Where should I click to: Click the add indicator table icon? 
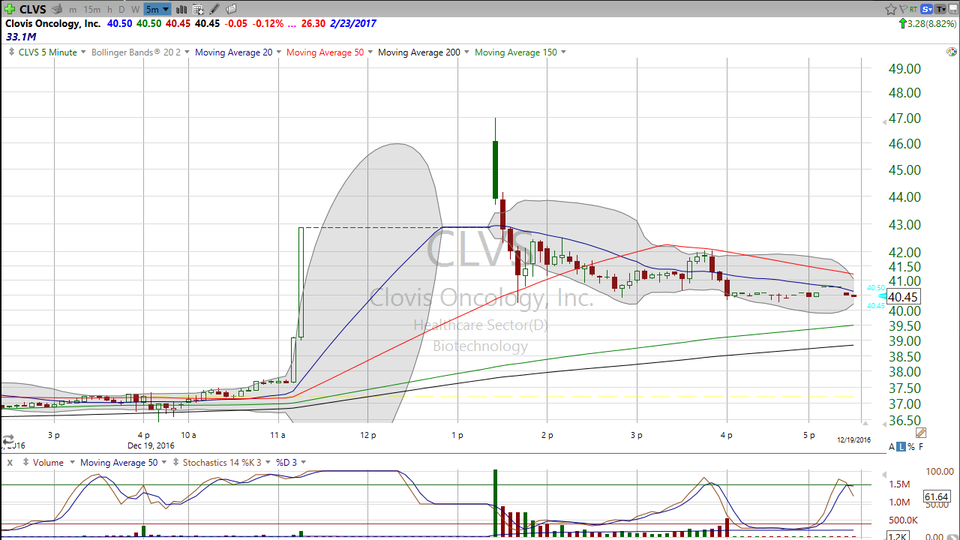[198, 9]
